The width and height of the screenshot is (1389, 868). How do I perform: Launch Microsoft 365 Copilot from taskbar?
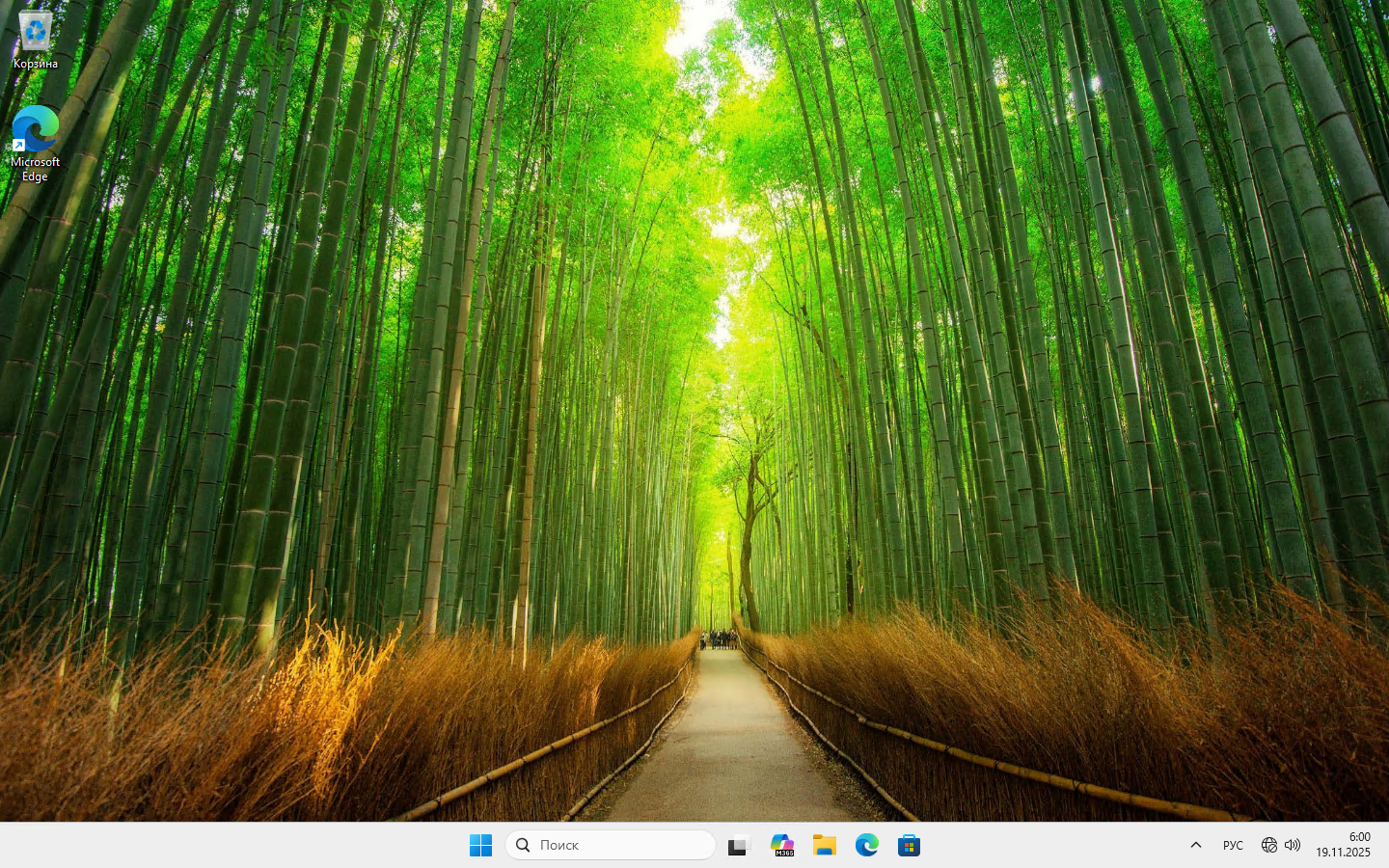click(x=782, y=846)
